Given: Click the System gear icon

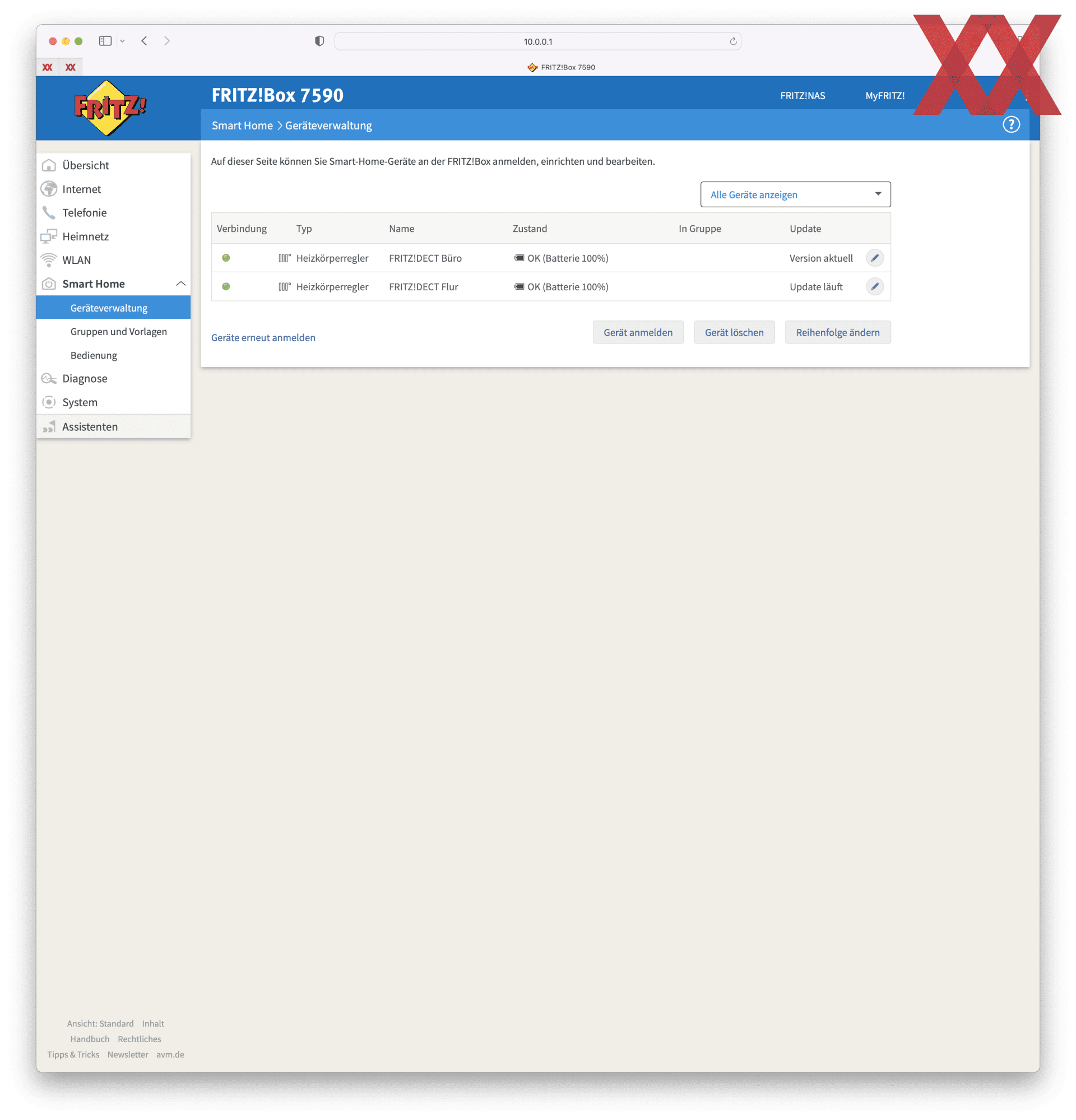Looking at the screenshot, I should [x=49, y=402].
